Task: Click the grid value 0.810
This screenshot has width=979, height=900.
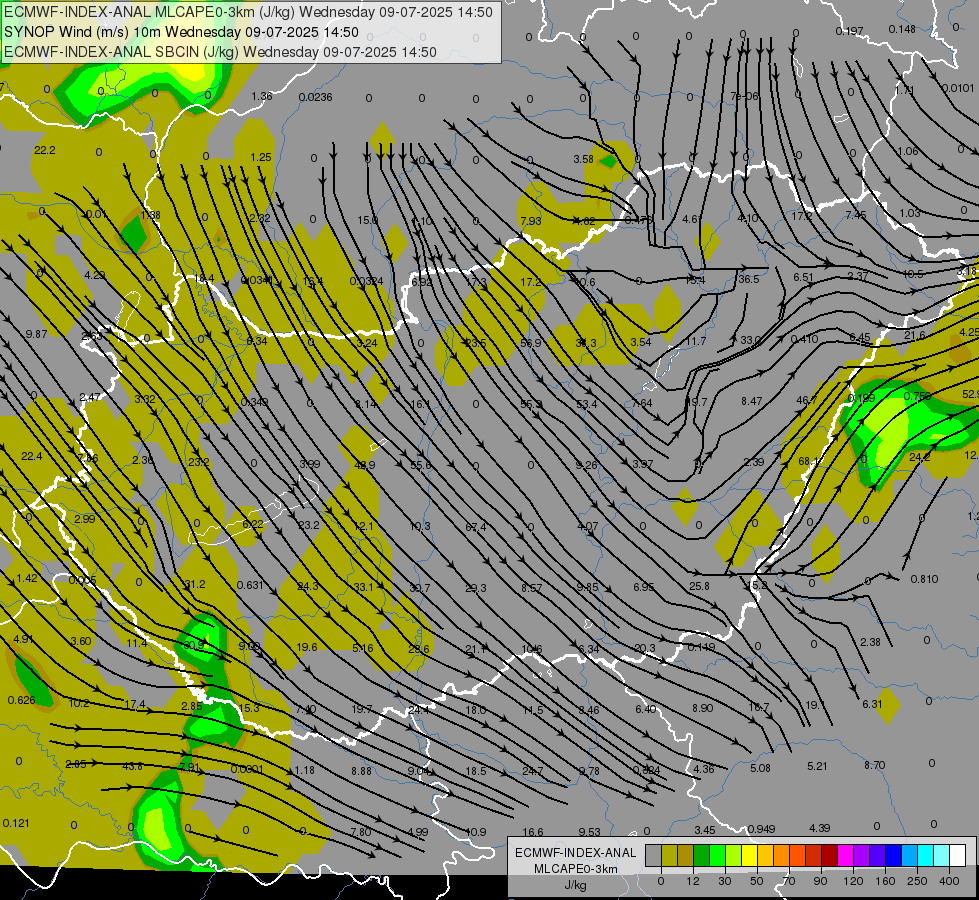Action: click(x=925, y=579)
